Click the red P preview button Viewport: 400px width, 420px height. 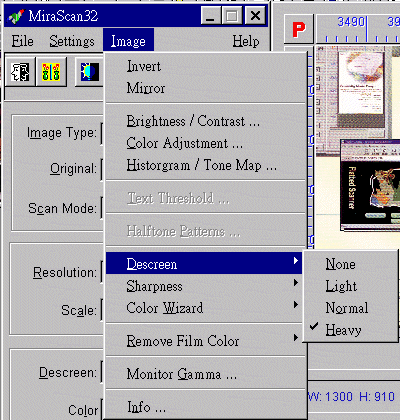[x=299, y=29]
